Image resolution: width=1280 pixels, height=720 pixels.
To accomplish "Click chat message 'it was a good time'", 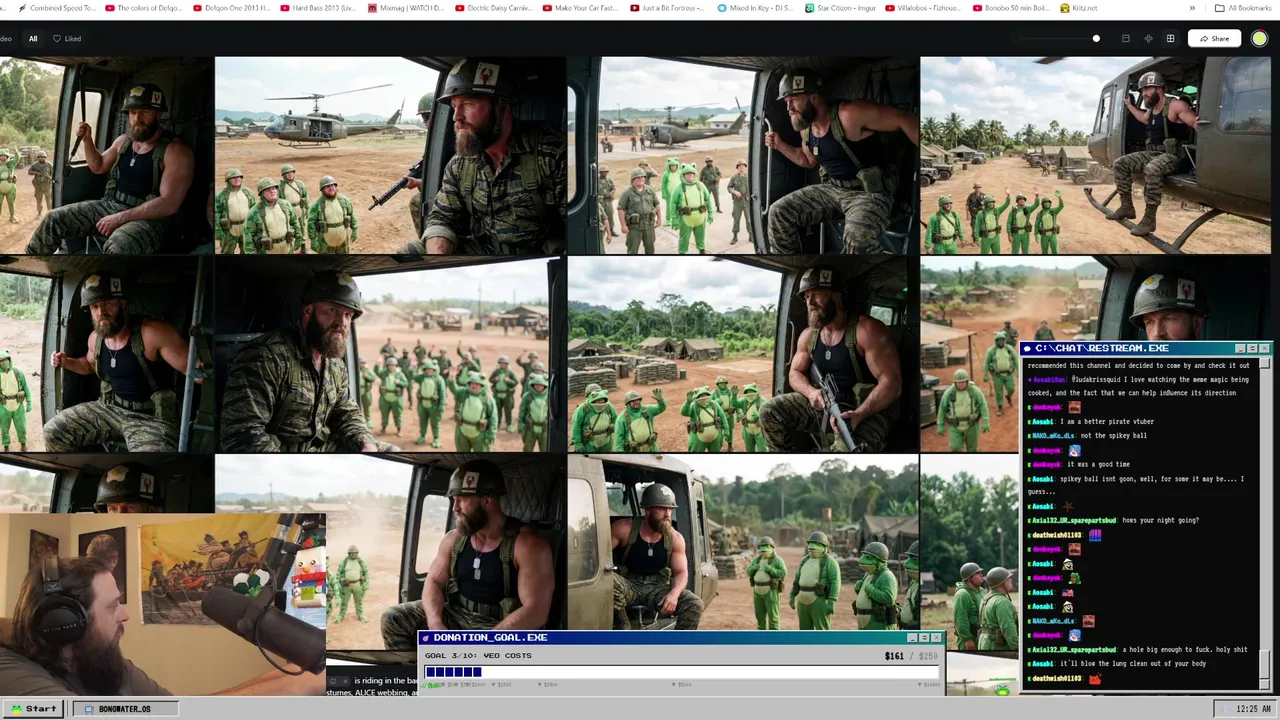I will click(1098, 464).
